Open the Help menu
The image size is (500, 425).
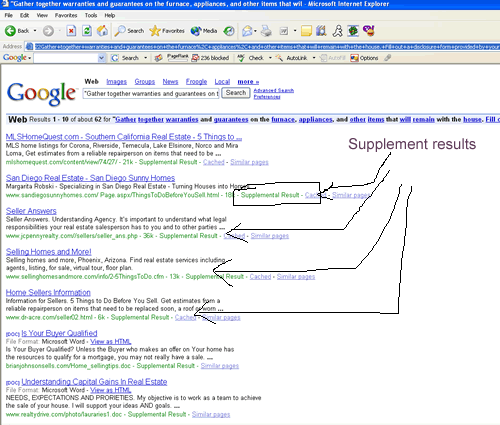[x=110, y=15]
